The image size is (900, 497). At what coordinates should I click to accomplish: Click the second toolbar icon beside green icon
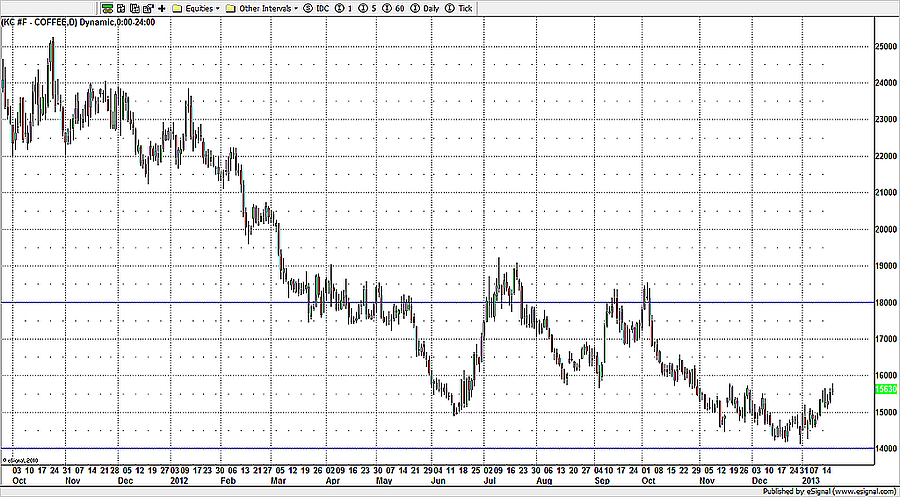pyautogui.click(x=120, y=7)
